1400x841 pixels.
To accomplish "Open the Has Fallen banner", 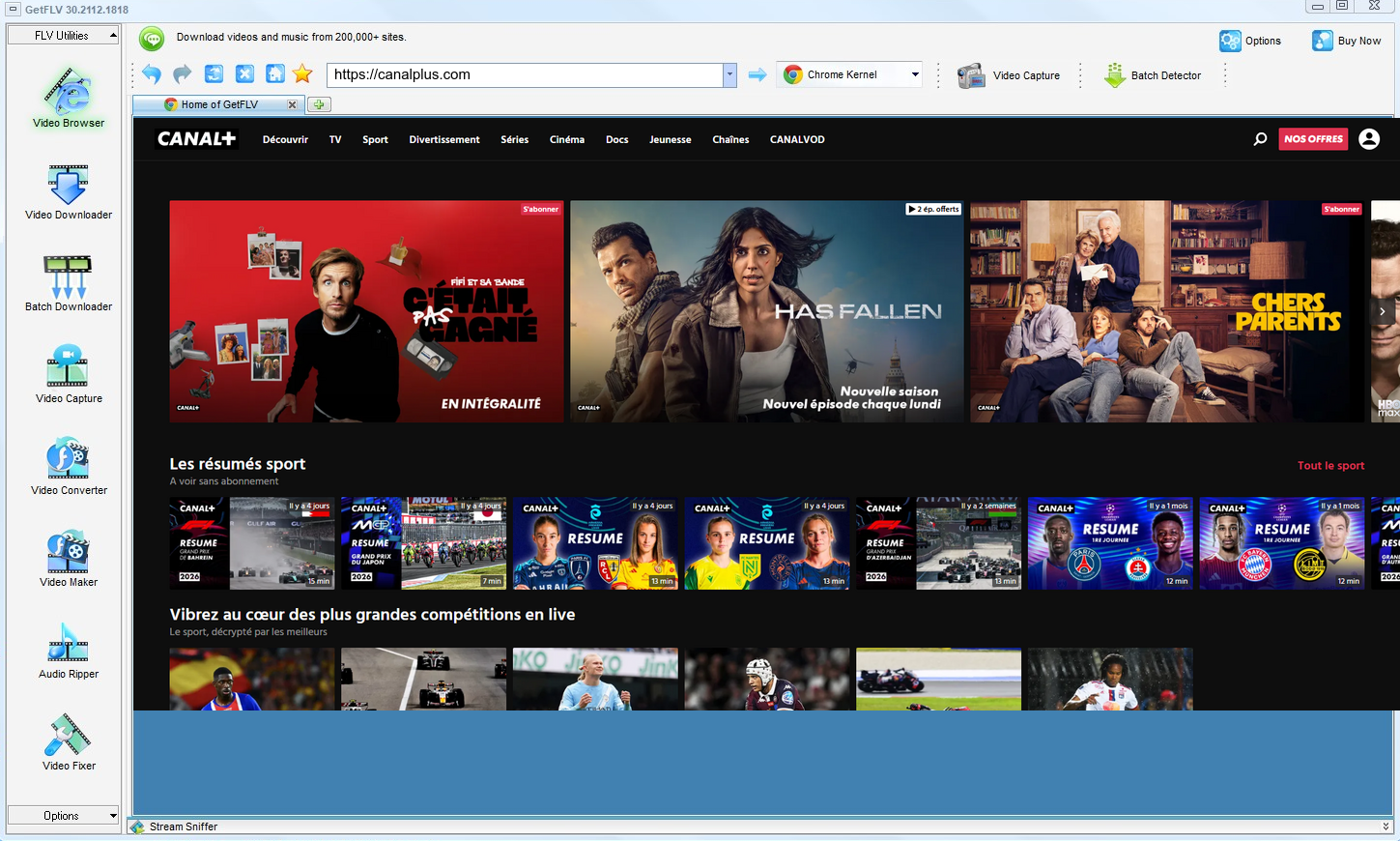I will pyautogui.click(x=767, y=311).
